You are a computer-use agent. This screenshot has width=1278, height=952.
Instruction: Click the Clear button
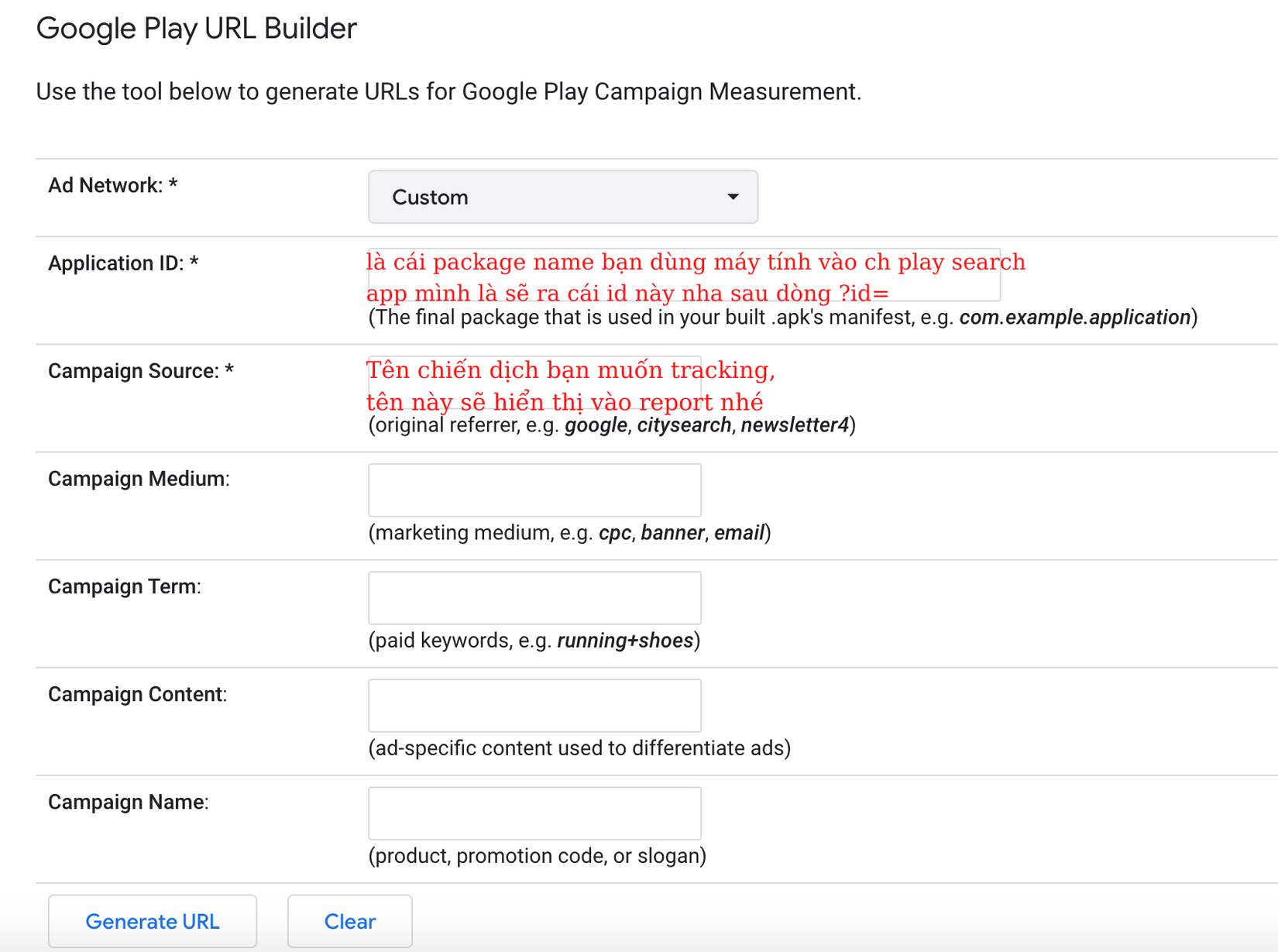tap(349, 921)
